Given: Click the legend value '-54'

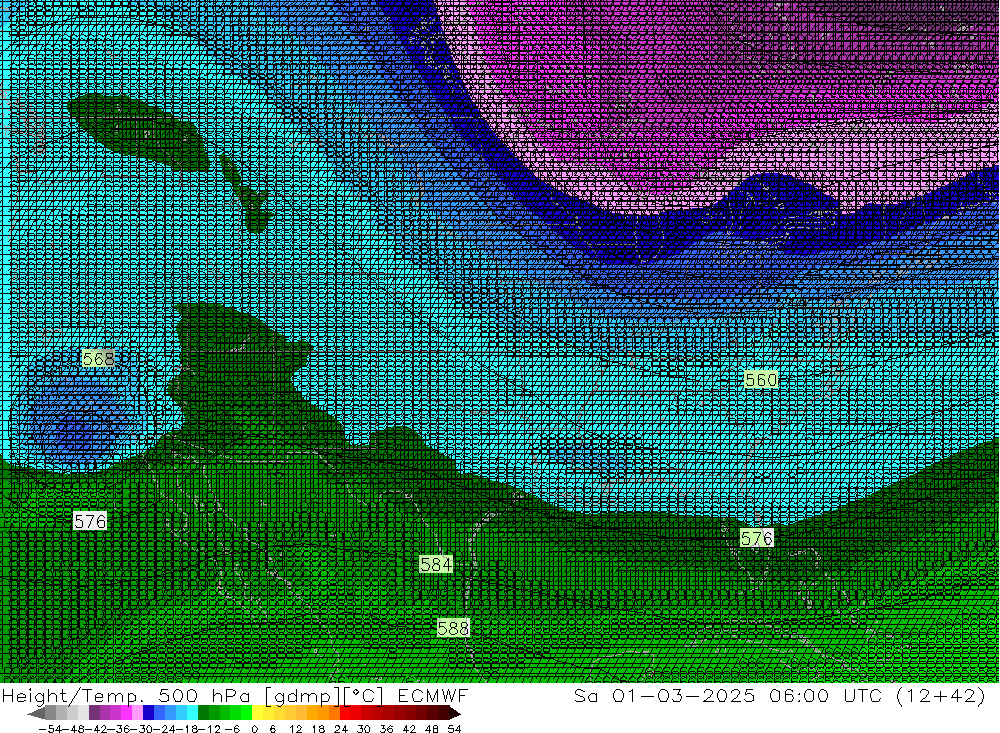Looking at the screenshot, I should tap(50, 729).
